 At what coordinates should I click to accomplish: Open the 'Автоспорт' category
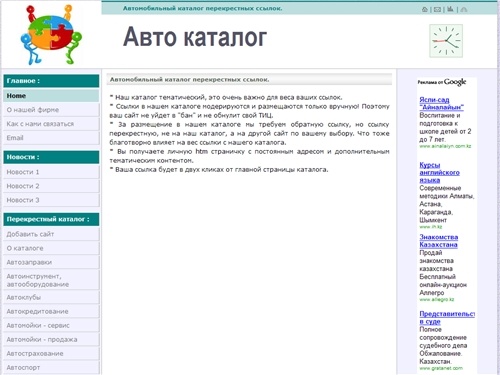tap(51, 367)
